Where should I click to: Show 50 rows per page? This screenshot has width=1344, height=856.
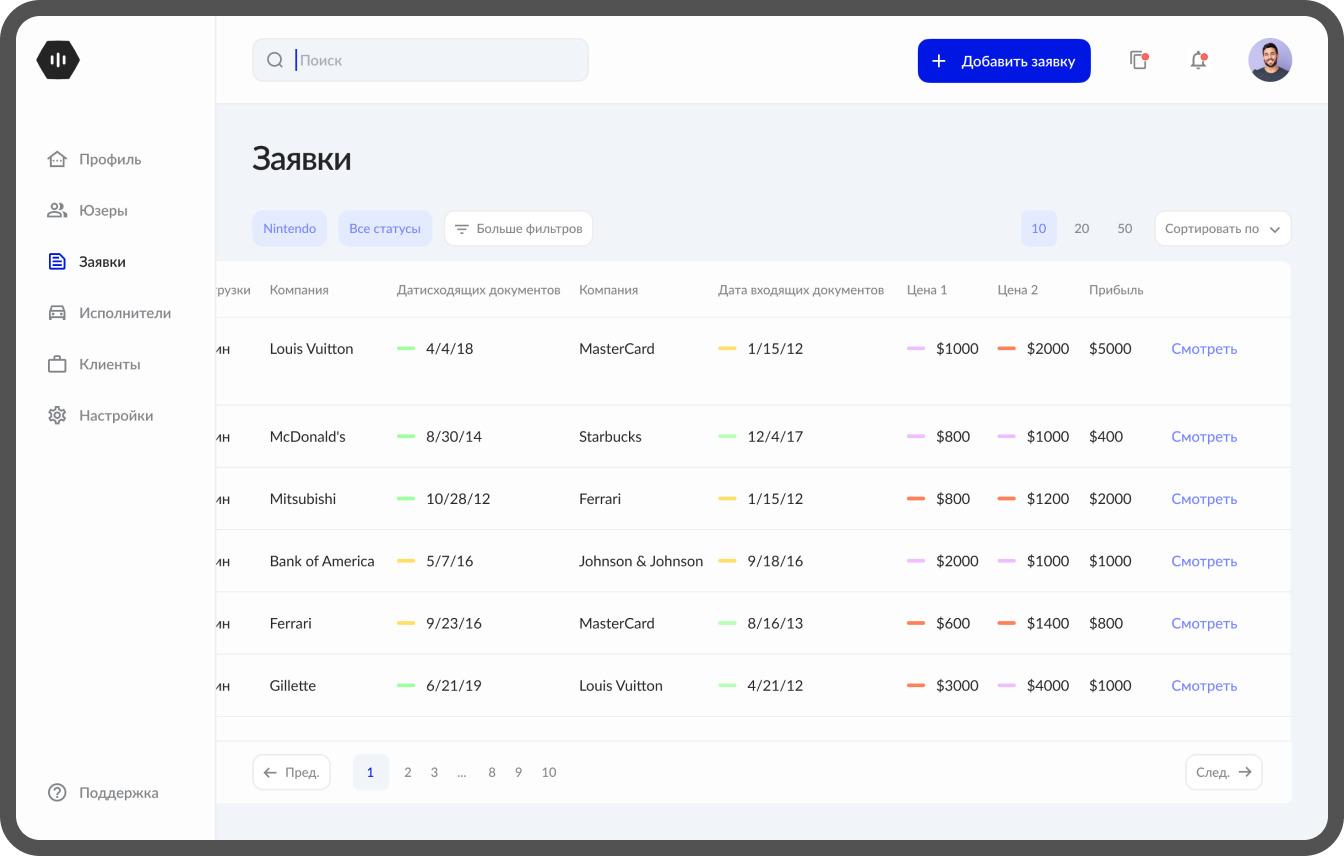click(x=1125, y=228)
